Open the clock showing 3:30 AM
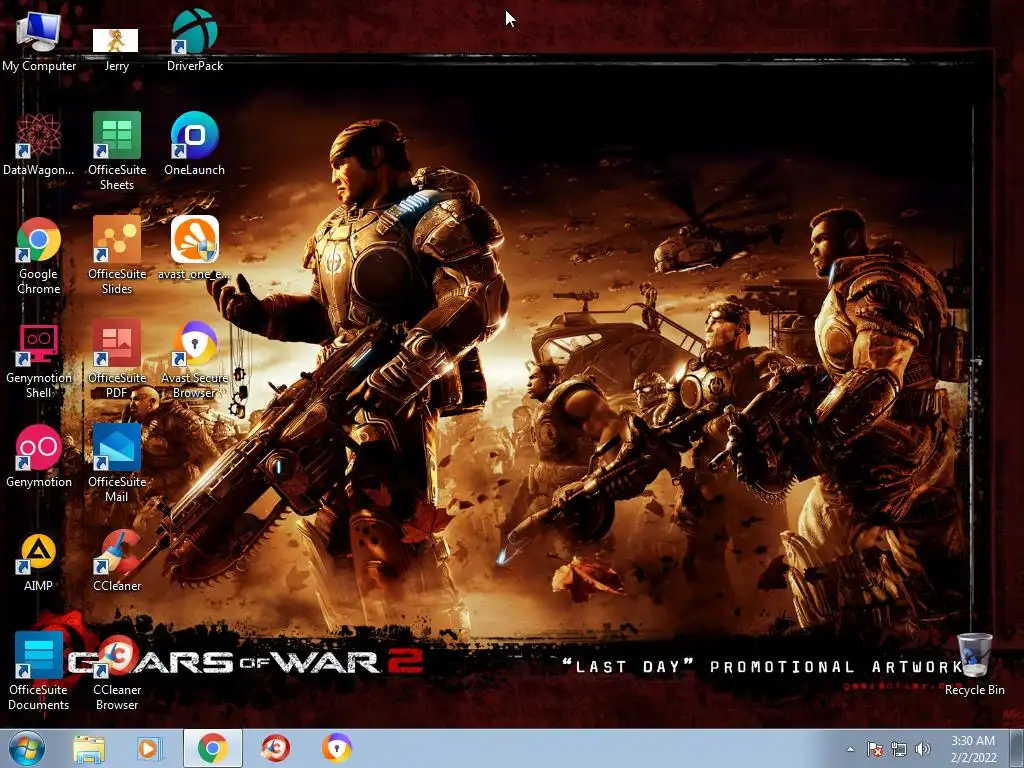Screen dimensions: 1024x768 click(x=973, y=749)
